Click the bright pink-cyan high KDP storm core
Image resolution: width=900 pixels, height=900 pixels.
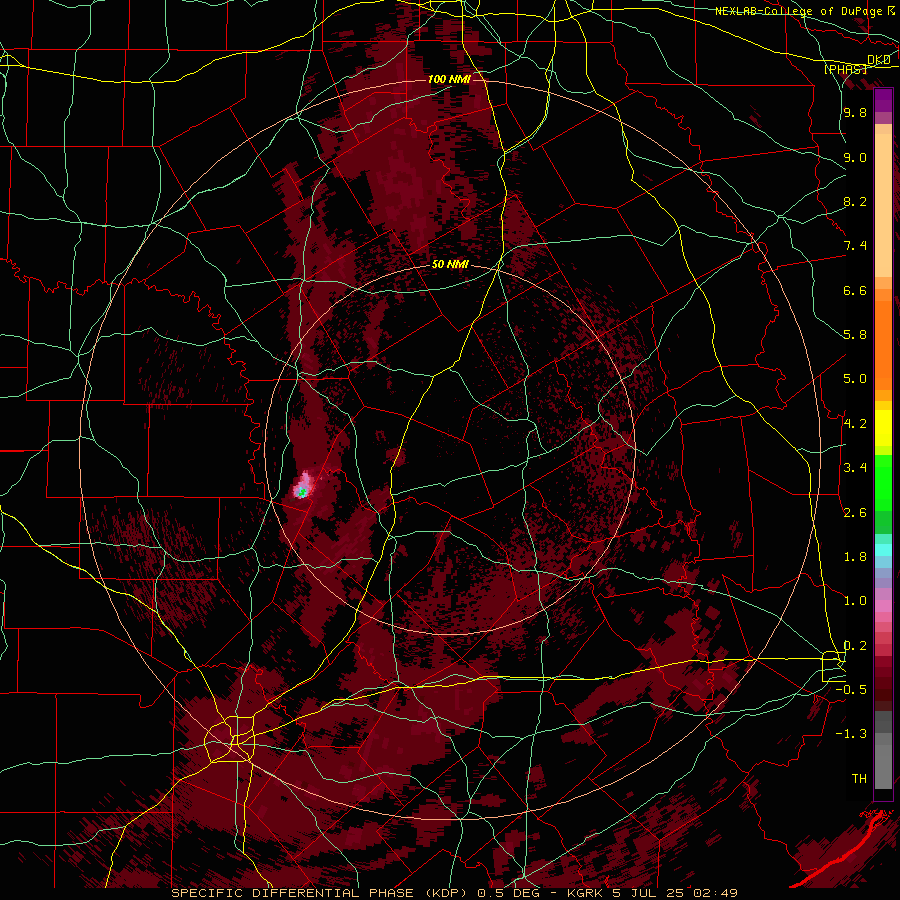click(302, 485)
